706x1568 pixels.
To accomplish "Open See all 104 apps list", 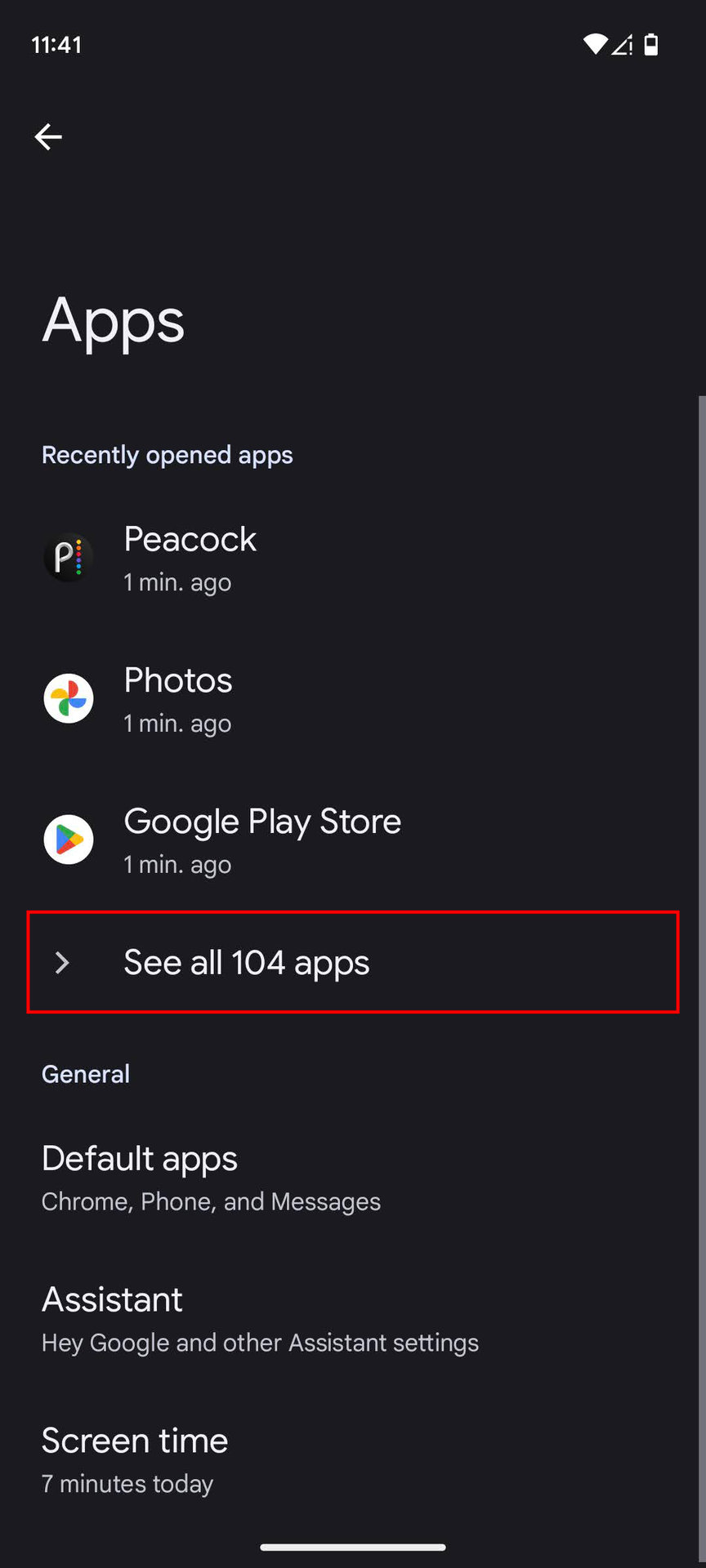I will 247,963.
